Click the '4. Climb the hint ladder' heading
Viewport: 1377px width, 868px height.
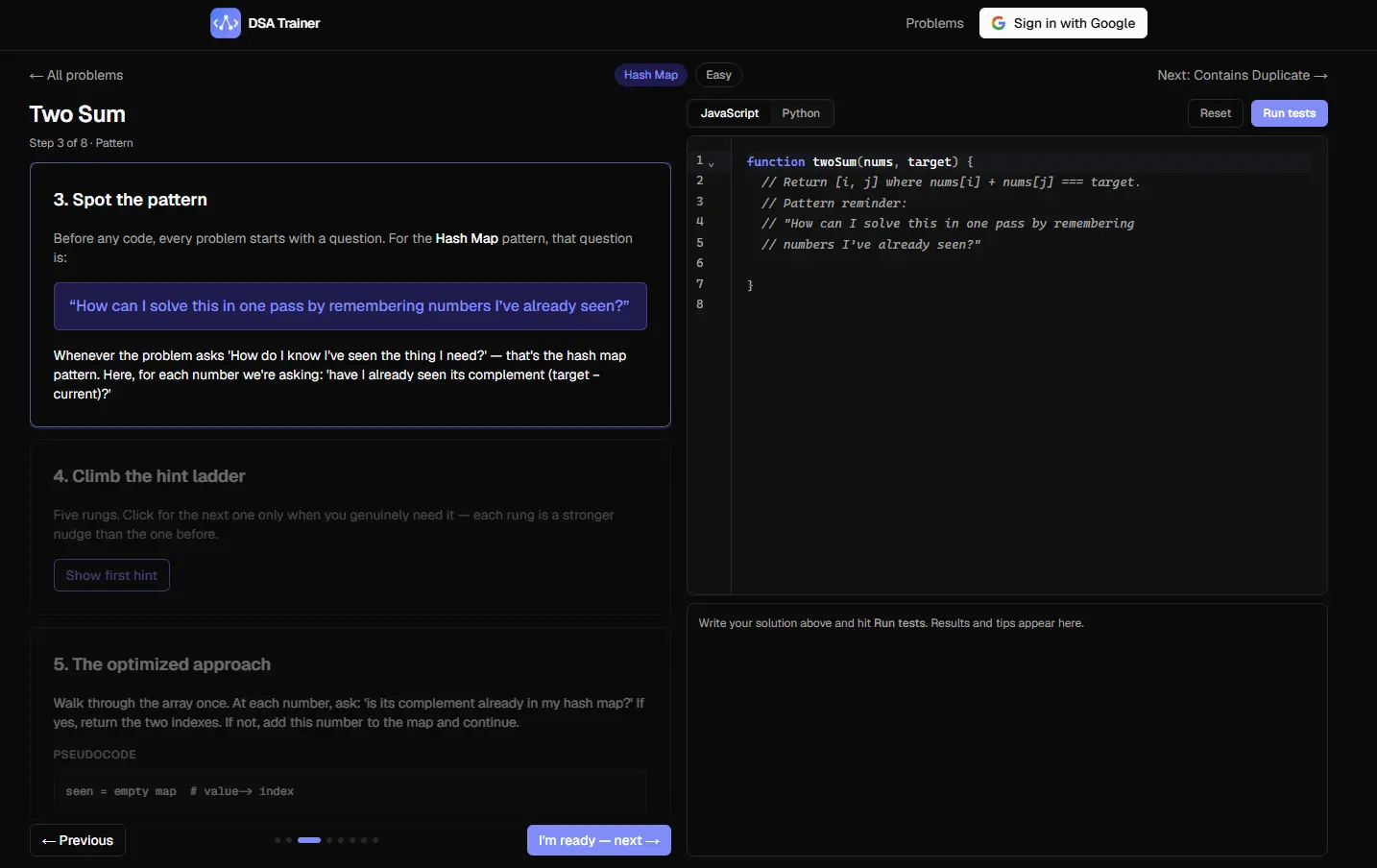pos(149,476)
